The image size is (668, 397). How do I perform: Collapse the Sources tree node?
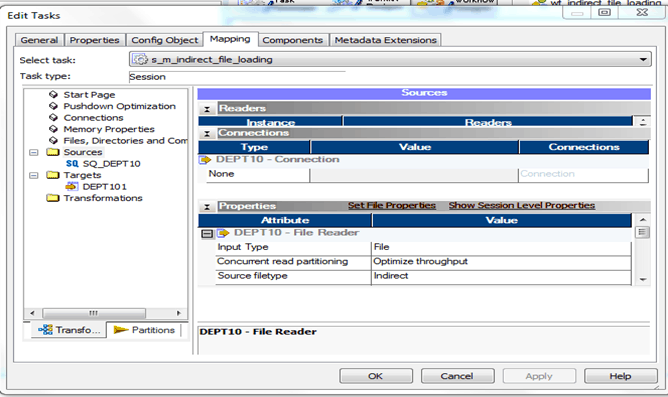pos(34,152)
